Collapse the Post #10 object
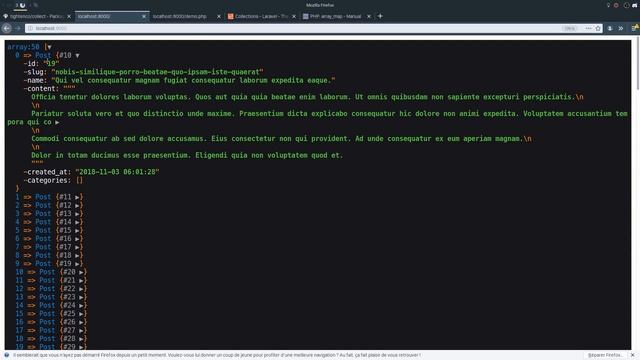This screenshot has height=360, width=640. 77,56
